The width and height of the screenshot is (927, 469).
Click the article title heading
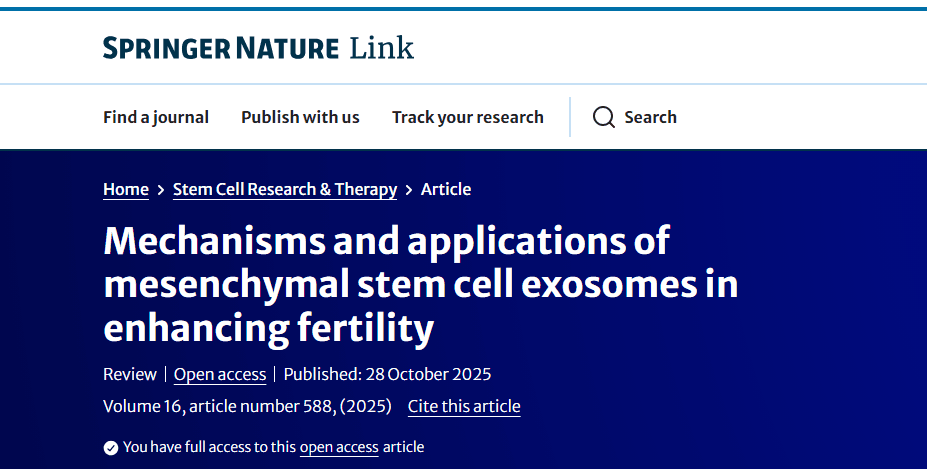click(x=420, y=285)
